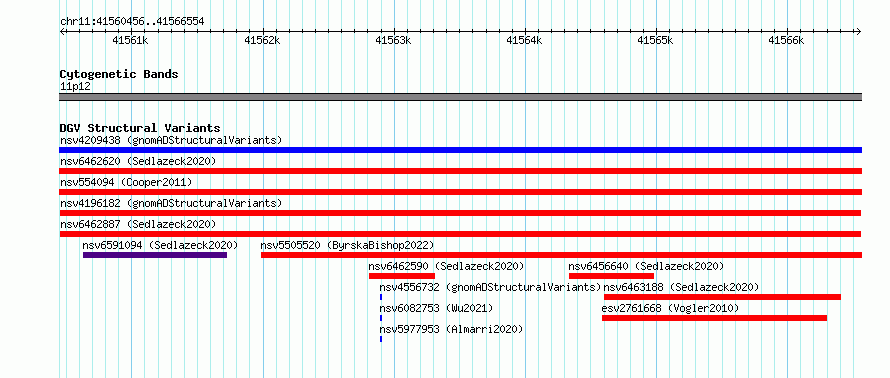This screenshot has width=890, height=378.
Task: Select the 11p12 band label
Action: click(75, 86)
